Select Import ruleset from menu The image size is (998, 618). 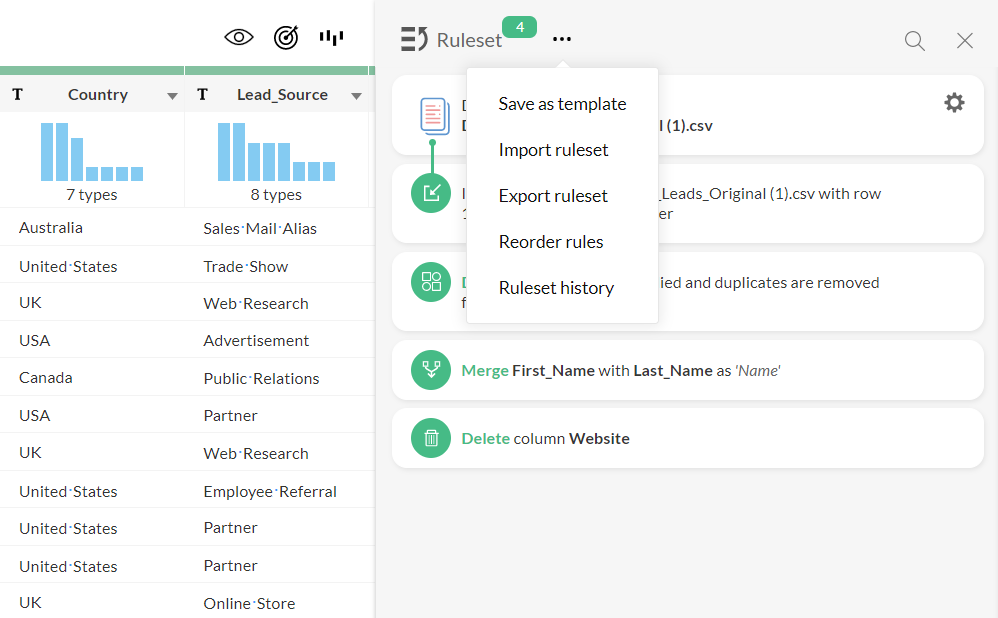tap(553, 150)
